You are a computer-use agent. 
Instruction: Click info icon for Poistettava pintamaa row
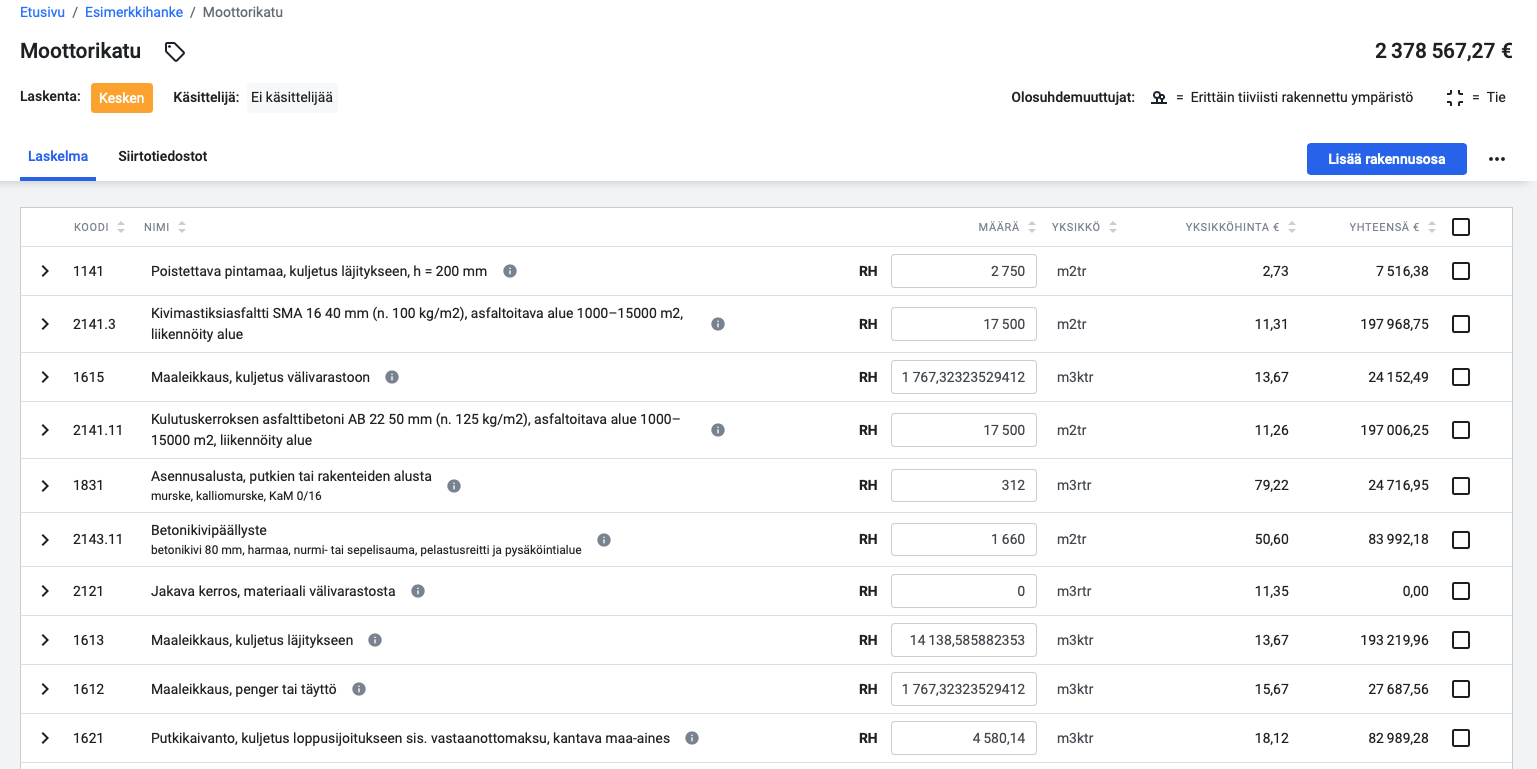[510, 271]
